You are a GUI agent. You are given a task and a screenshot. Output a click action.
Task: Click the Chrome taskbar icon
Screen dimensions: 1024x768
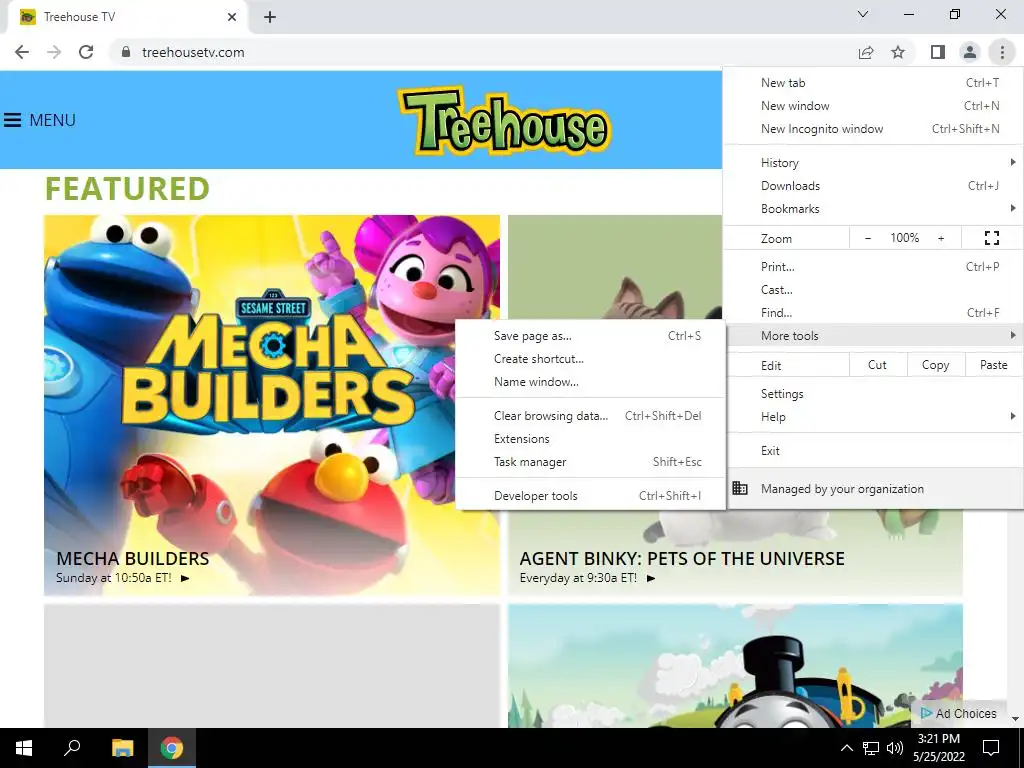tap(172, 748)
